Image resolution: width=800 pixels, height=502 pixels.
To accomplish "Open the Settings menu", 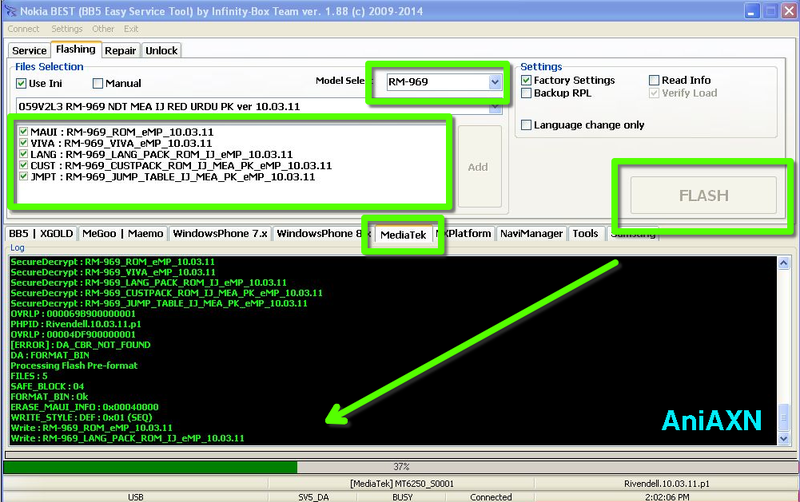I will [x=67, y=29].
